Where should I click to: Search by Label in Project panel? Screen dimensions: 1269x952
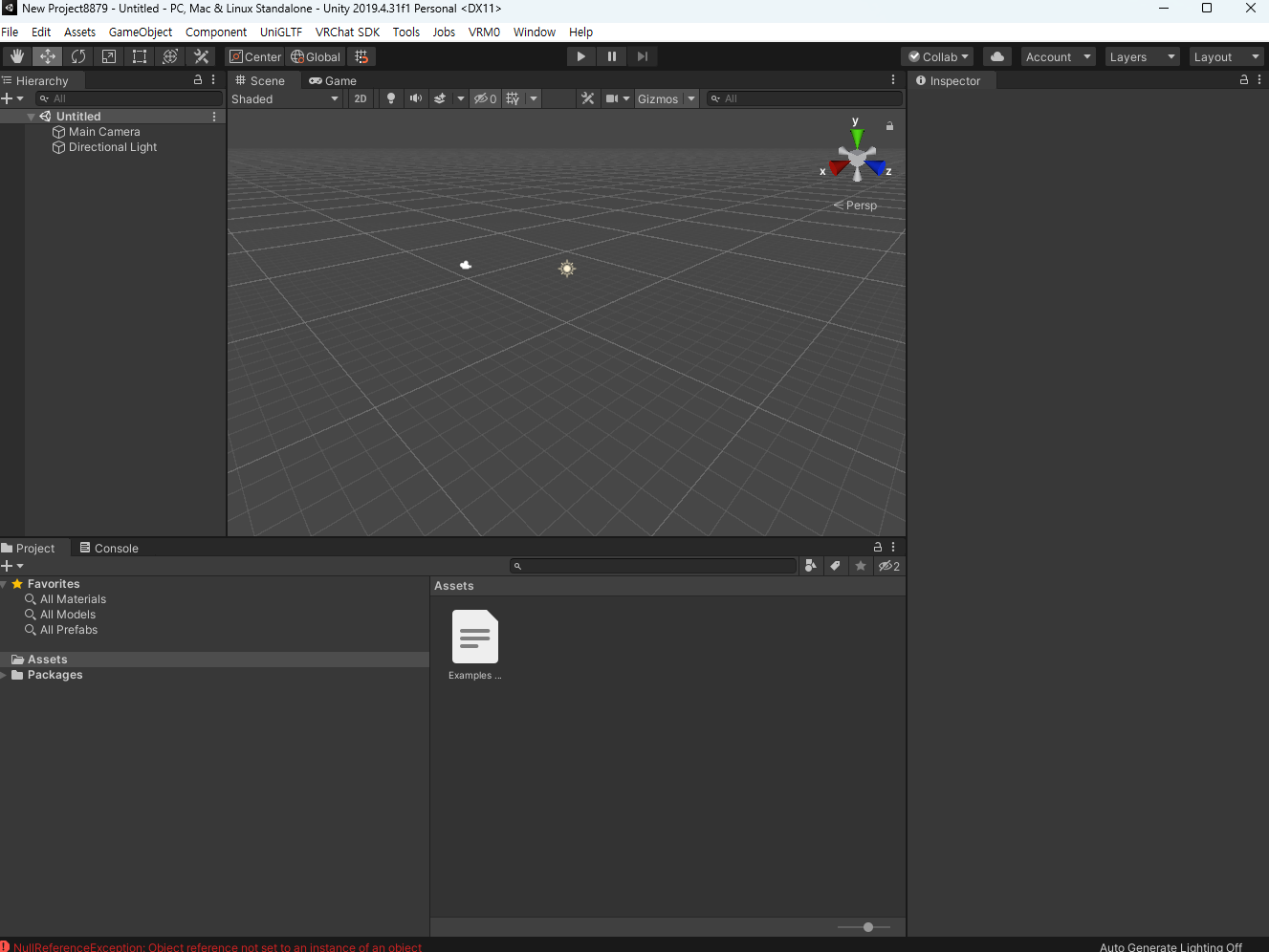836,566
